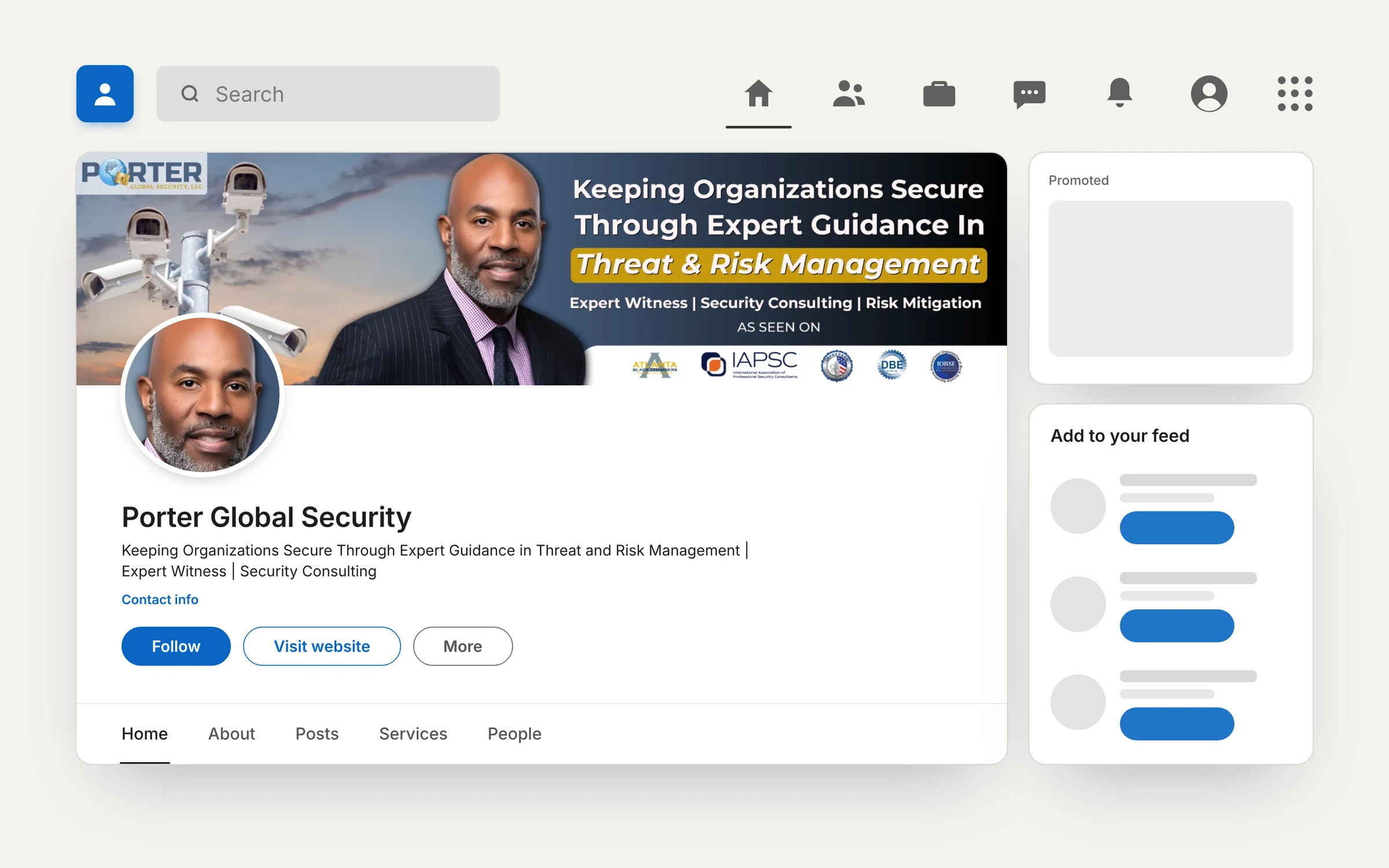Click second blue button in Add to your feed
Viewport: 1389px width, 868px height.
click(1177, 626)
